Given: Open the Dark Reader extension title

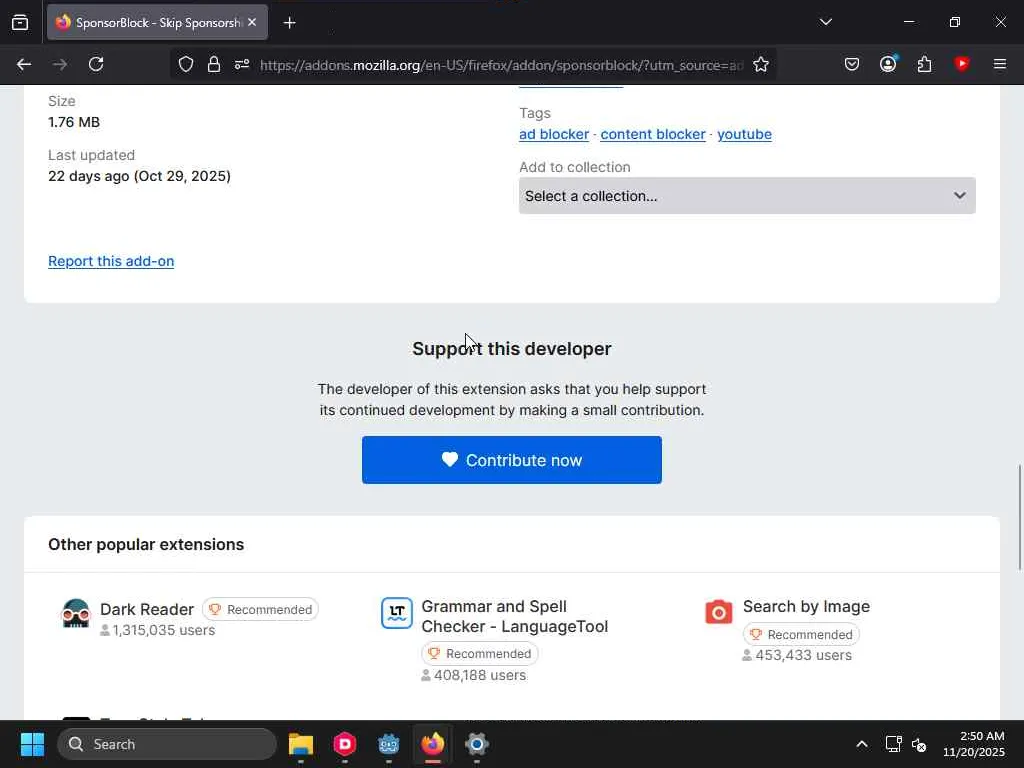Looking at the screenshot, I should 147,609.
